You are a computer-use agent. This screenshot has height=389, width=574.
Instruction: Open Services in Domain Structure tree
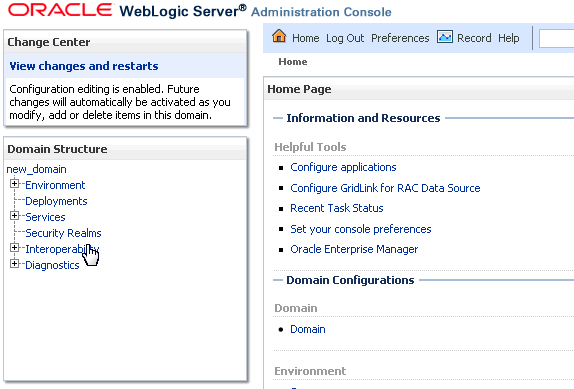tap(45, 217)
